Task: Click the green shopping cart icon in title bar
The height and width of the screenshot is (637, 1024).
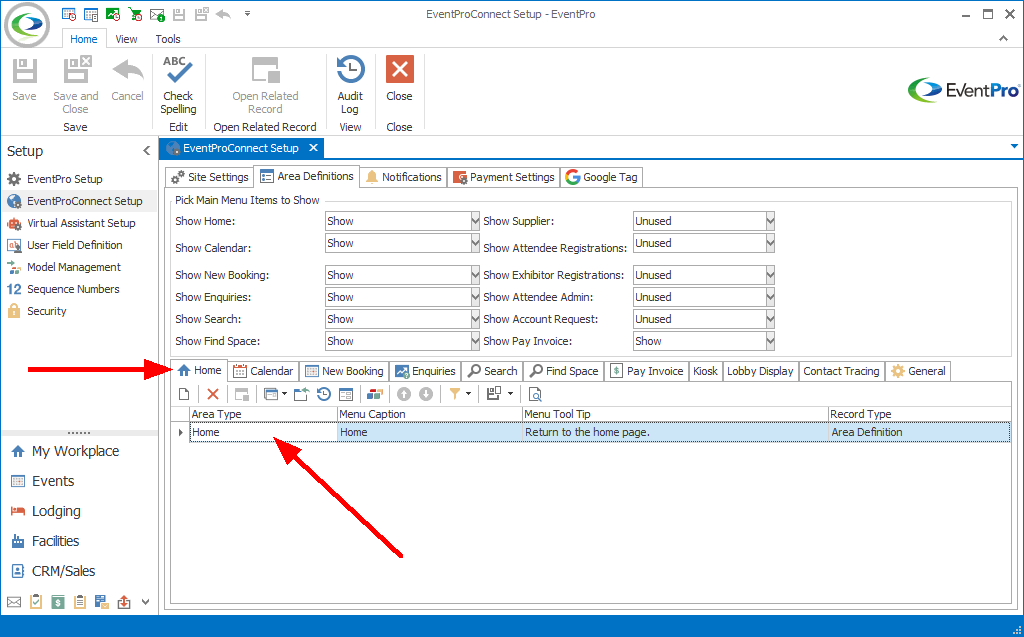Action: 135,14
